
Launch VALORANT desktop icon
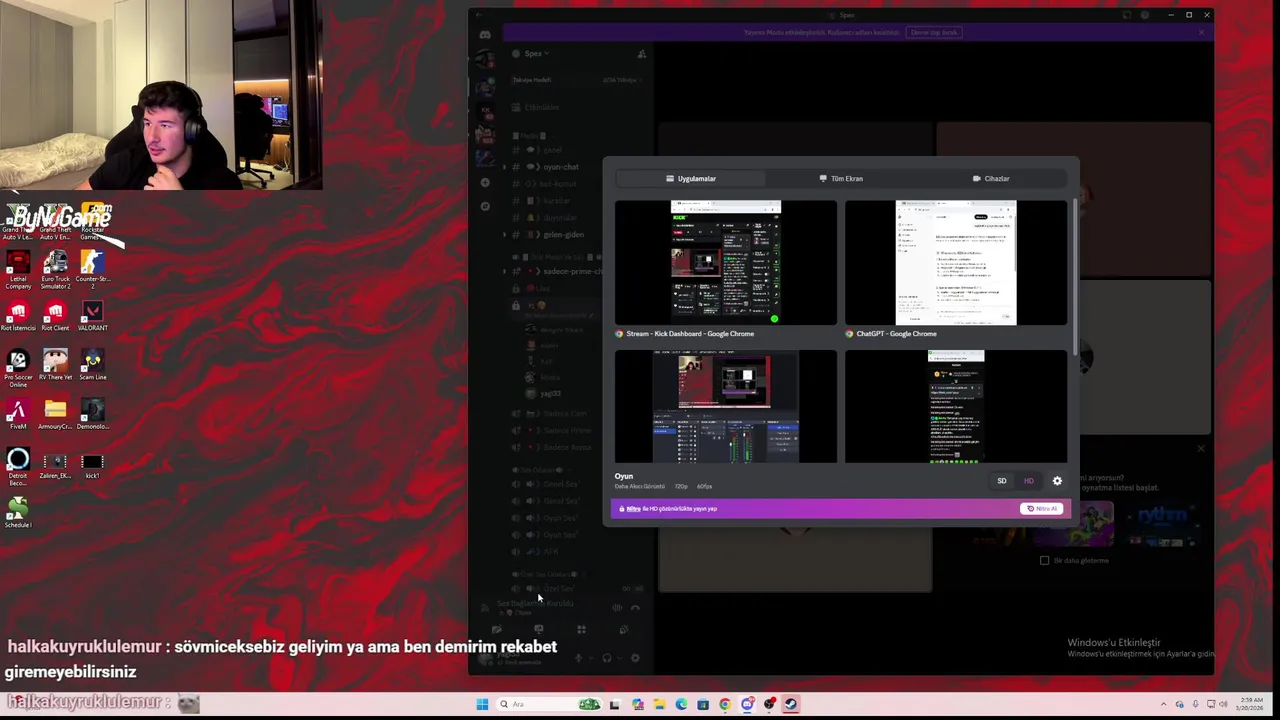pyautogui.click(x=92, y=316)
